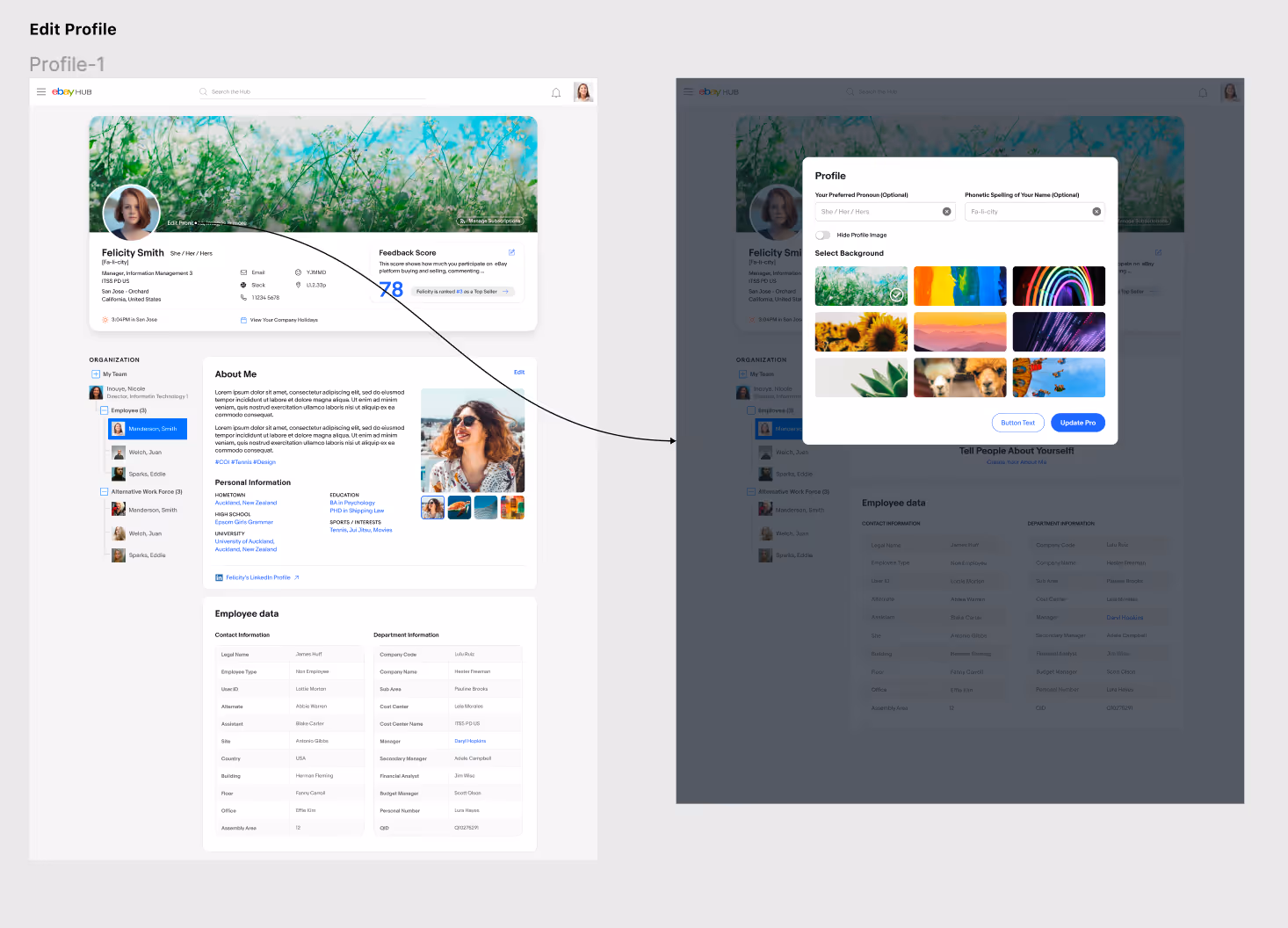
Task: Click the Edit link in About Me
Action: pos(519,373)
